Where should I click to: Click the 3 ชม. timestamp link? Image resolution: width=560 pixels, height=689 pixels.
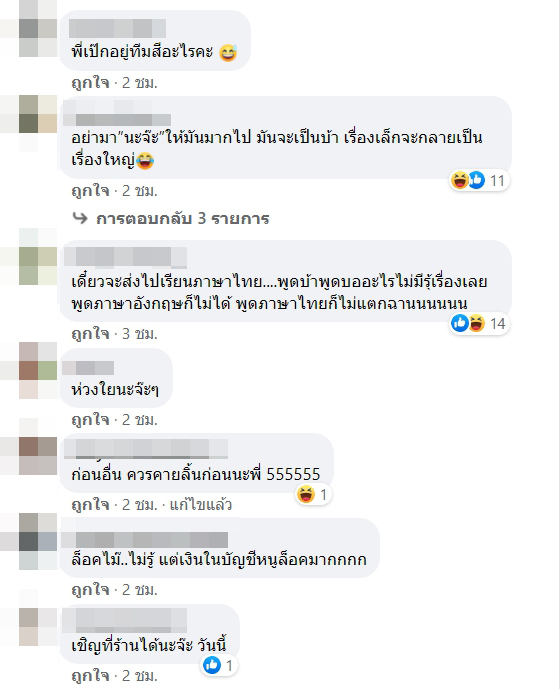(x=140, y=334)
